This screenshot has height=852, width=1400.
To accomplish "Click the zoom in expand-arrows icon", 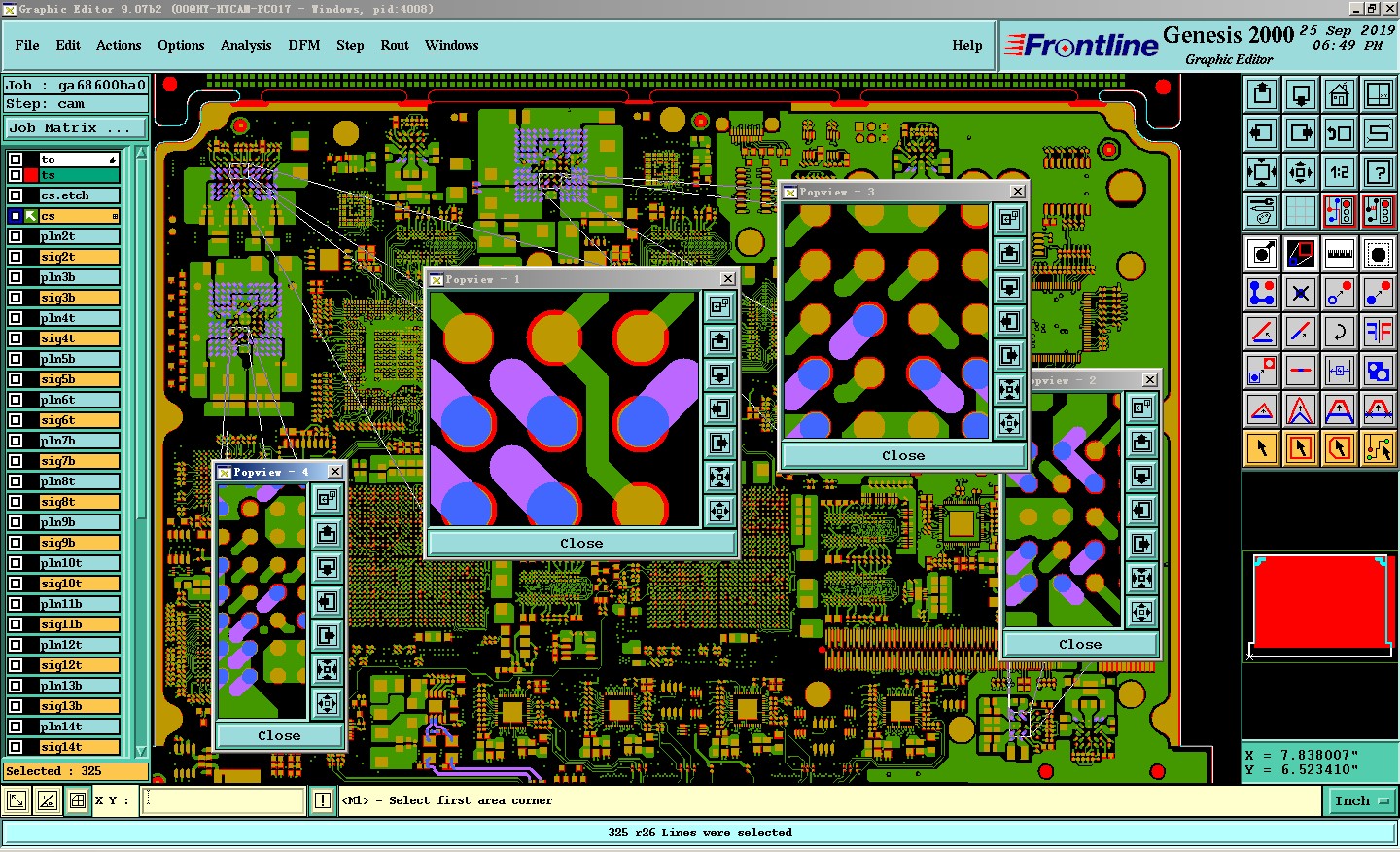I will (1262, 172).
